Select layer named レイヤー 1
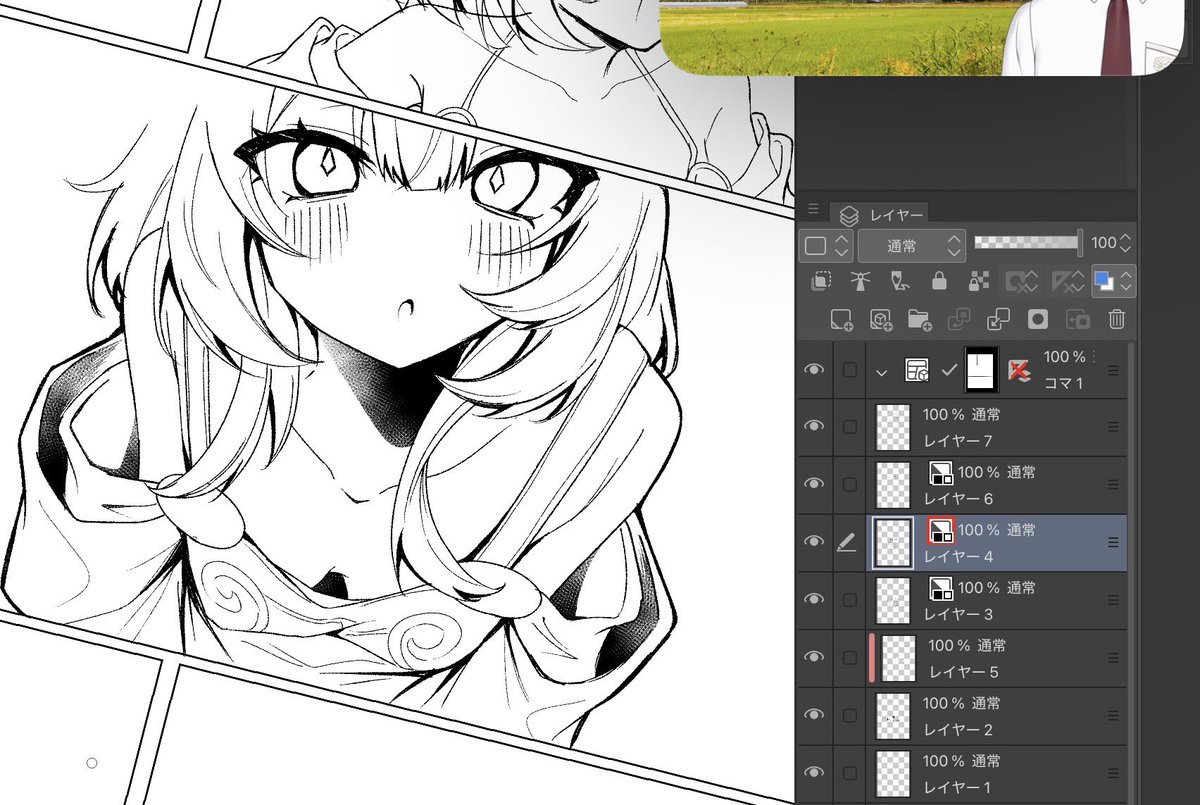Screen dimensions: 1200x805 pyautogui.click(x=958, y=786)
